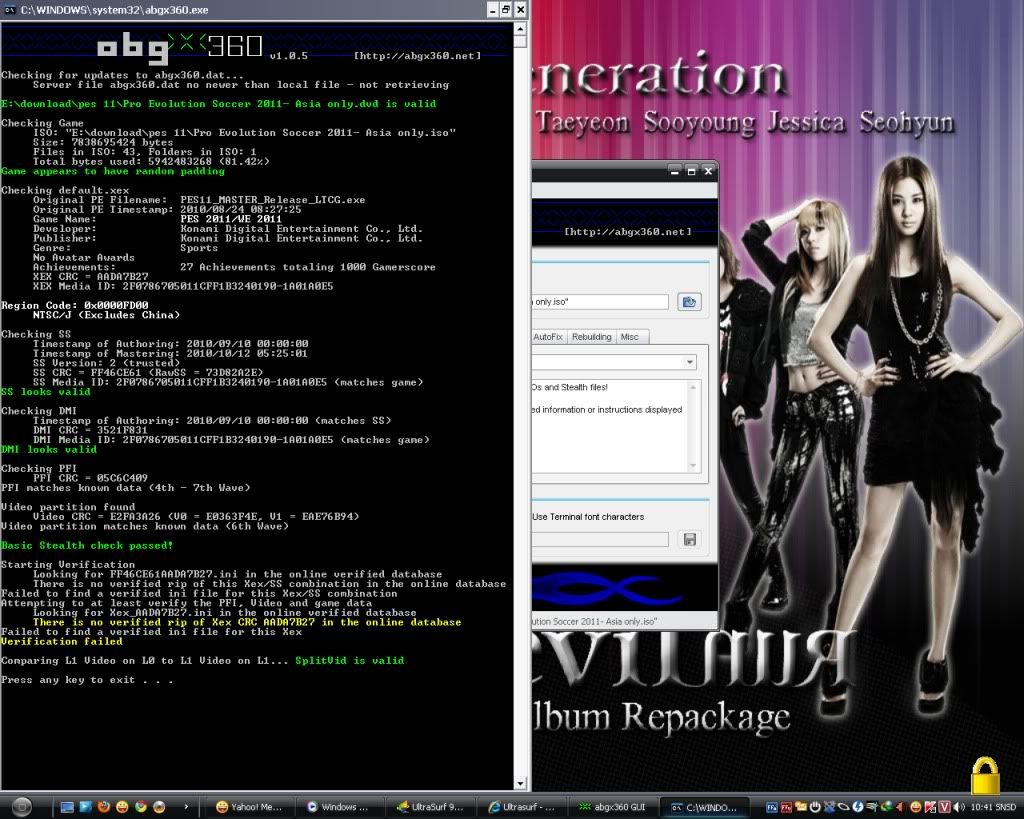The height and width of the screenshot is (819, 1024).
Task: Switch to the UltraSurf 9 taskbar button
Action: 431,807
